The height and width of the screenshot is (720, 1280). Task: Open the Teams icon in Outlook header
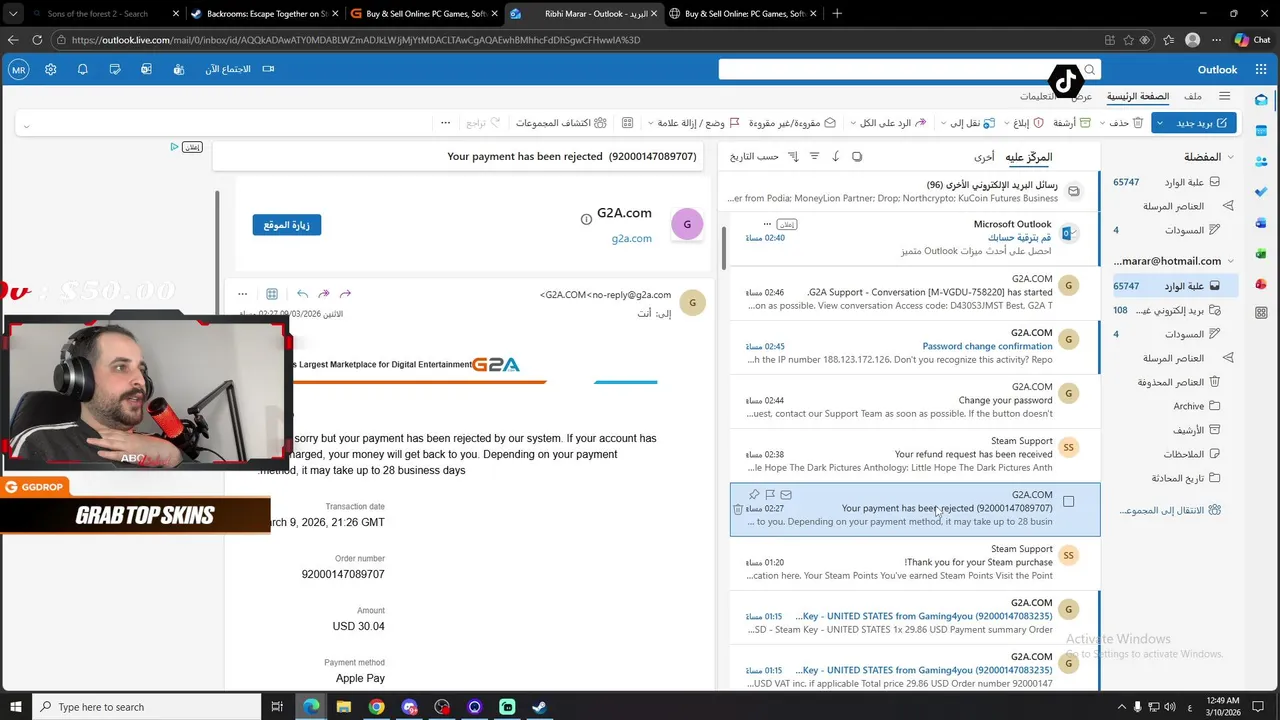[x=178, y=69]
